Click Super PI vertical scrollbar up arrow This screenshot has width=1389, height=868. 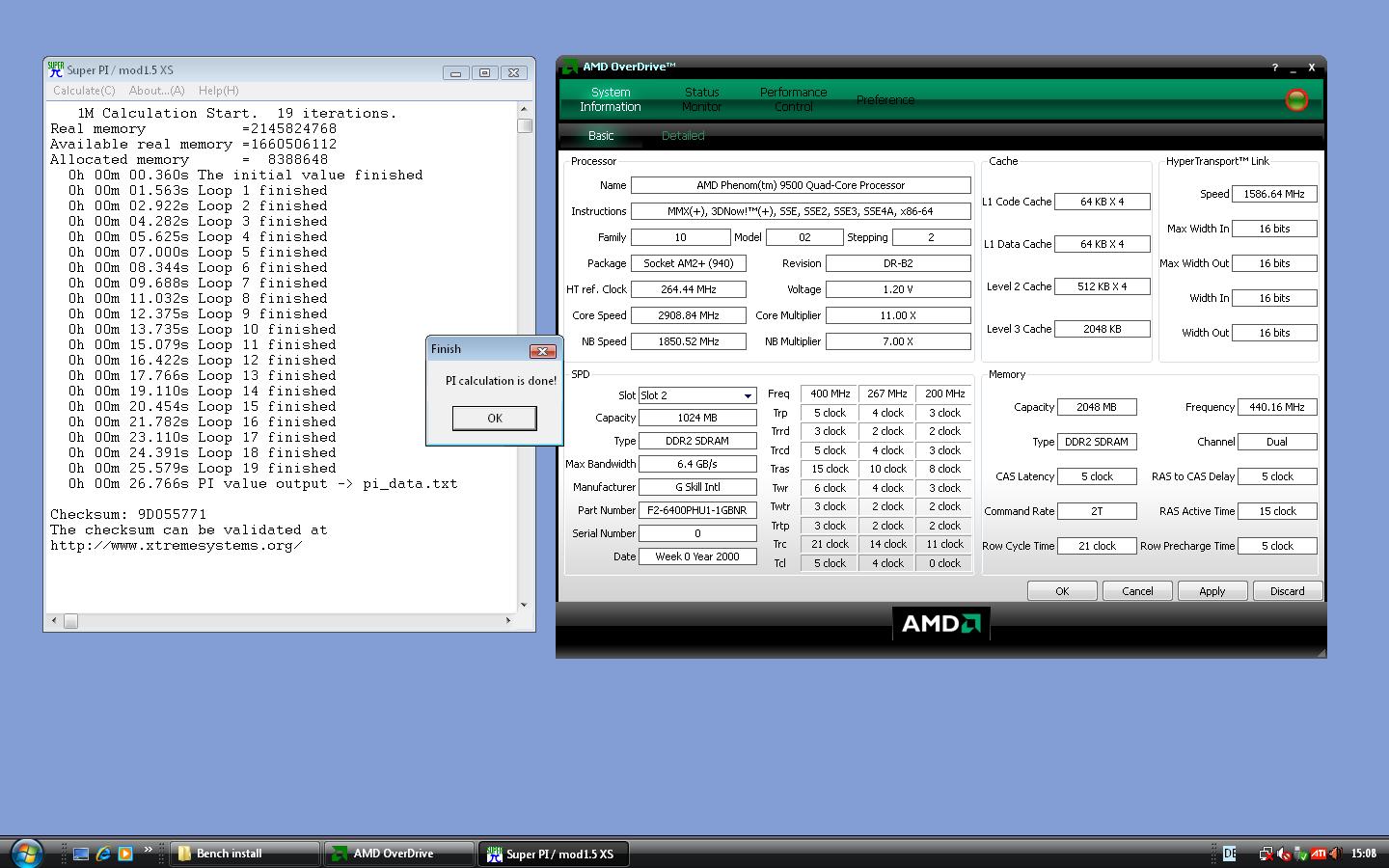coord(524,109)
